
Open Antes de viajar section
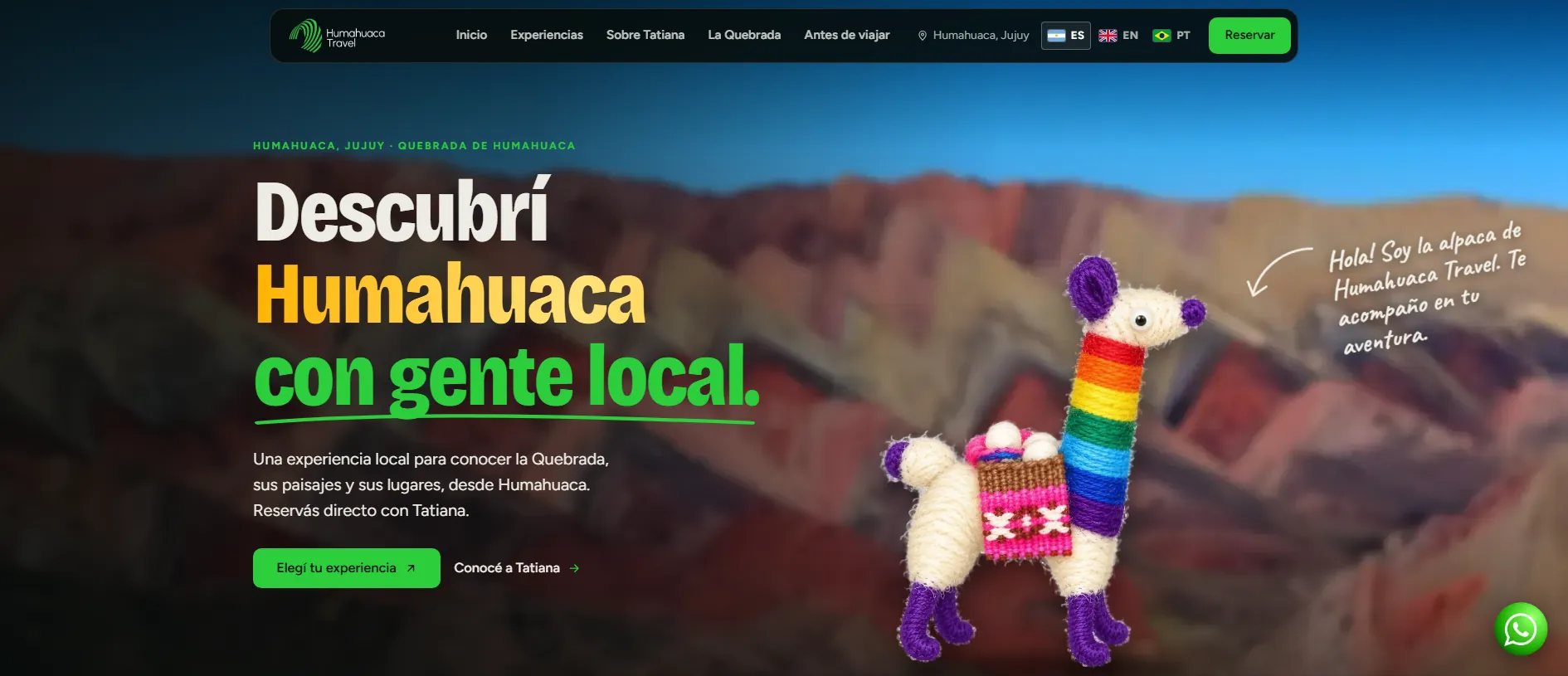coord(846,35)
